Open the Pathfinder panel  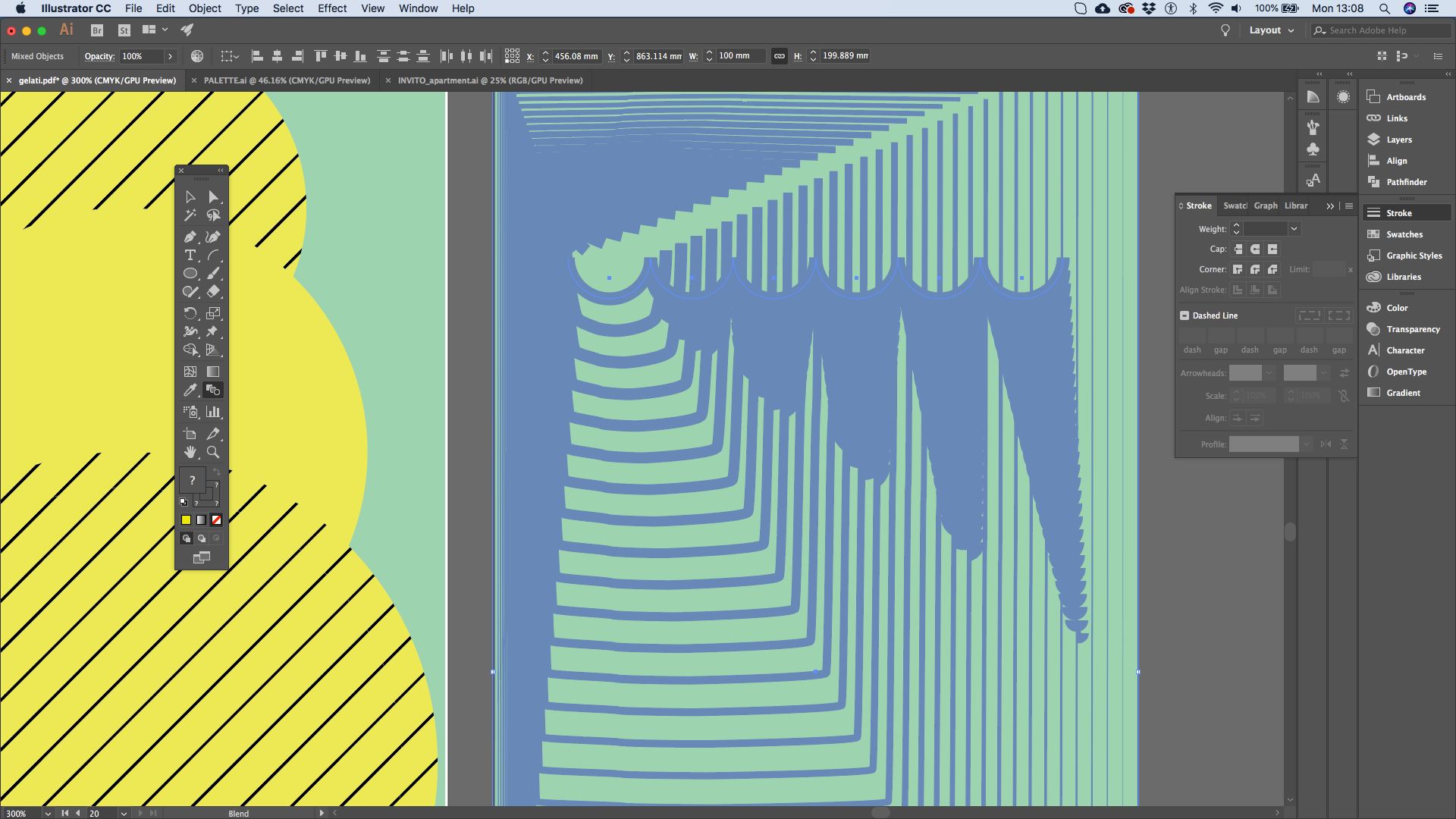tap(1406, 182)
